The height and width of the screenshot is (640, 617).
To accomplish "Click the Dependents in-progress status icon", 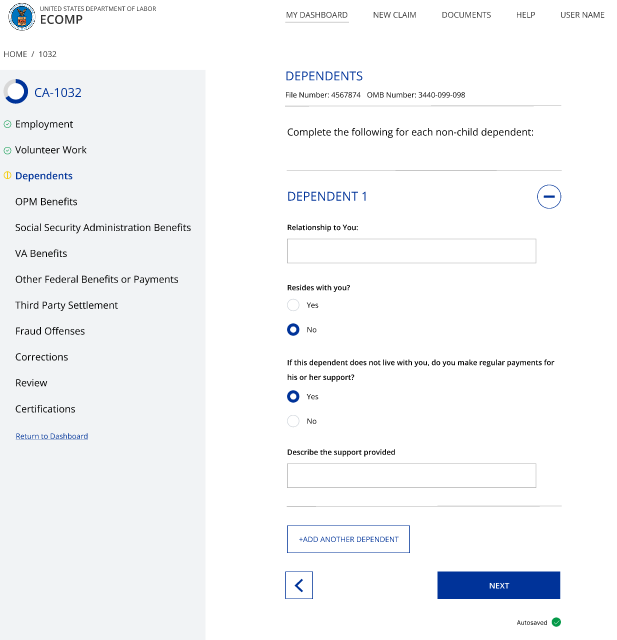I will pyautogui.click(x=7, y=176).
